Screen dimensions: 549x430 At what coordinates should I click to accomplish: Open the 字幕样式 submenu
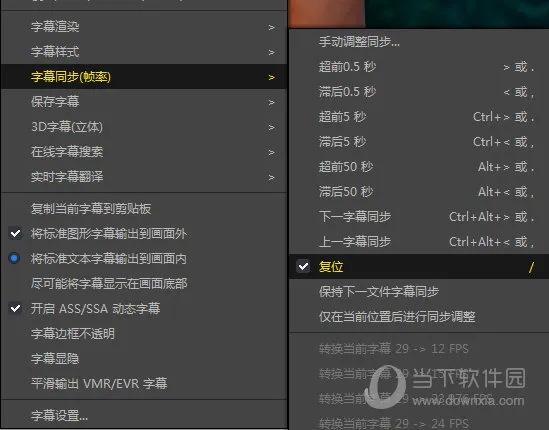click(x=144, y=52)
